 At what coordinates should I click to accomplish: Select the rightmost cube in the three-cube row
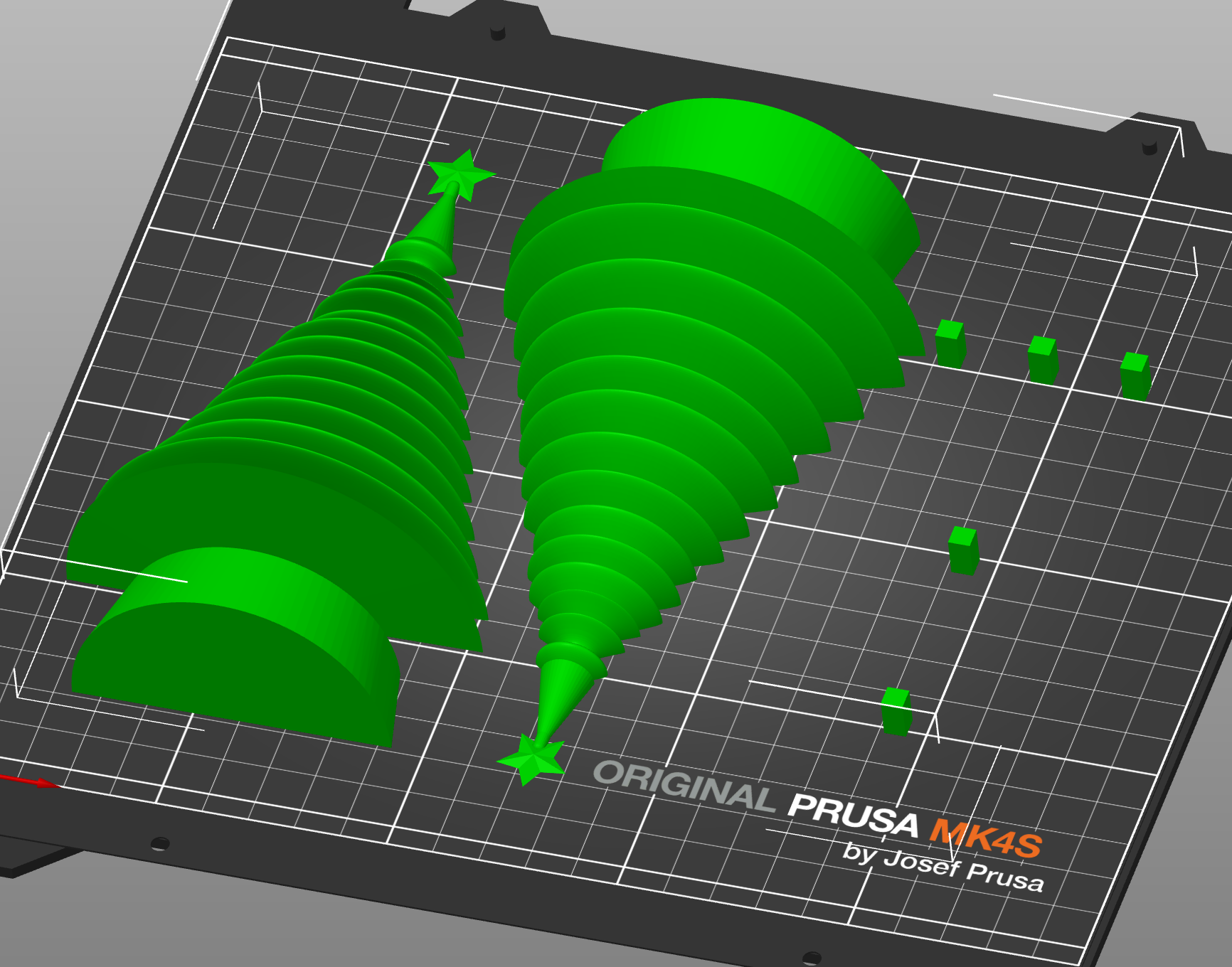[1135, 376]
